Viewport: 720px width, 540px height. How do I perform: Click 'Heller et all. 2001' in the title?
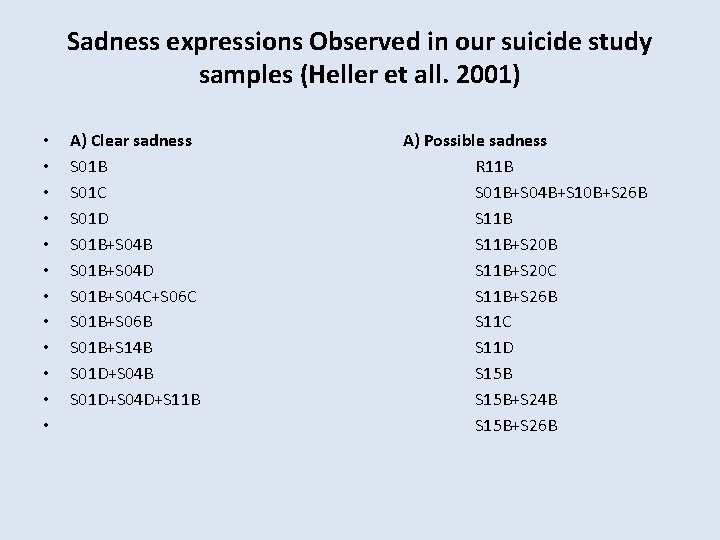click(410, 75)
